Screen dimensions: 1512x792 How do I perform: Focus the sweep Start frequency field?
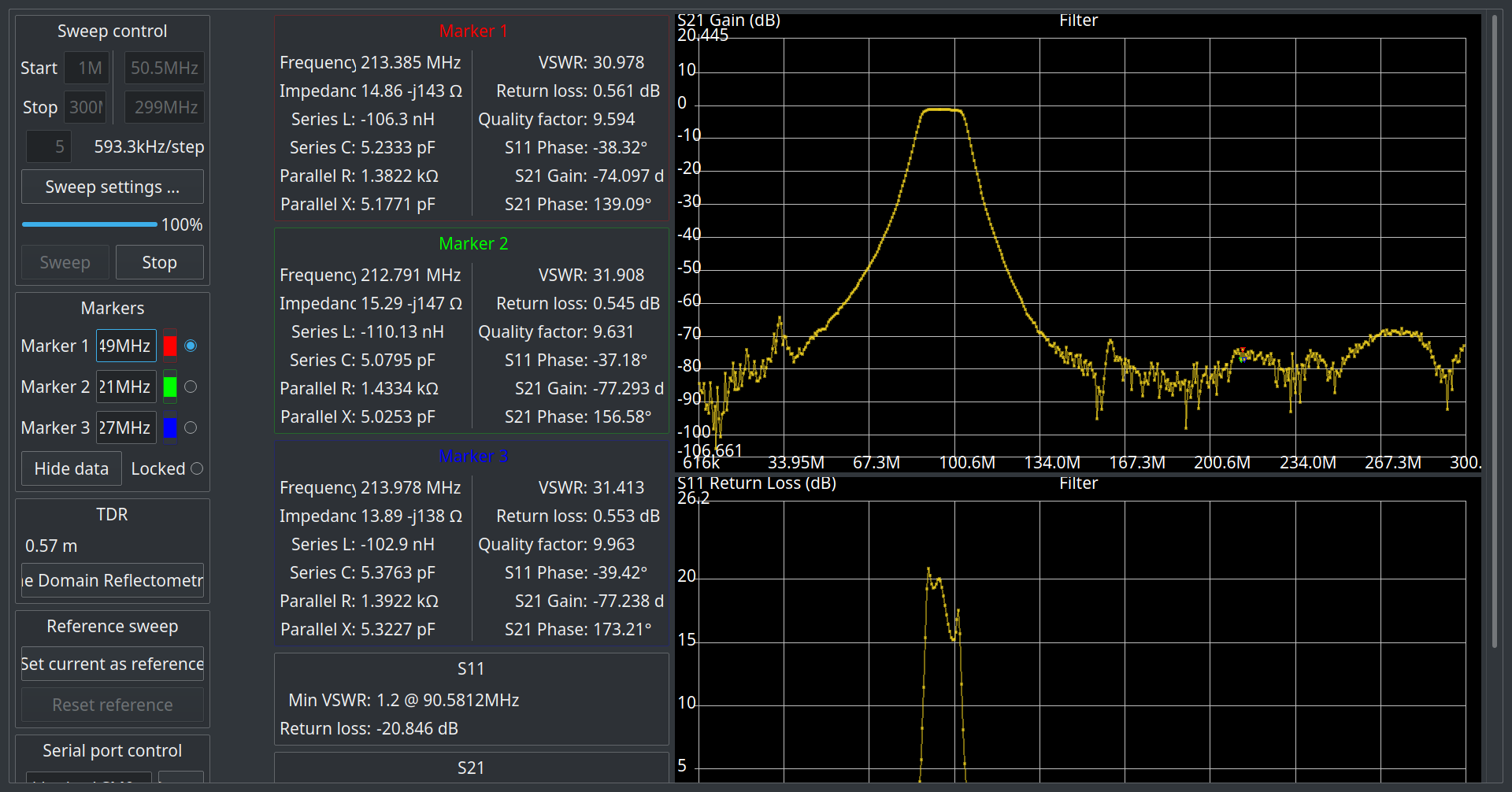(x=85, y=68)
